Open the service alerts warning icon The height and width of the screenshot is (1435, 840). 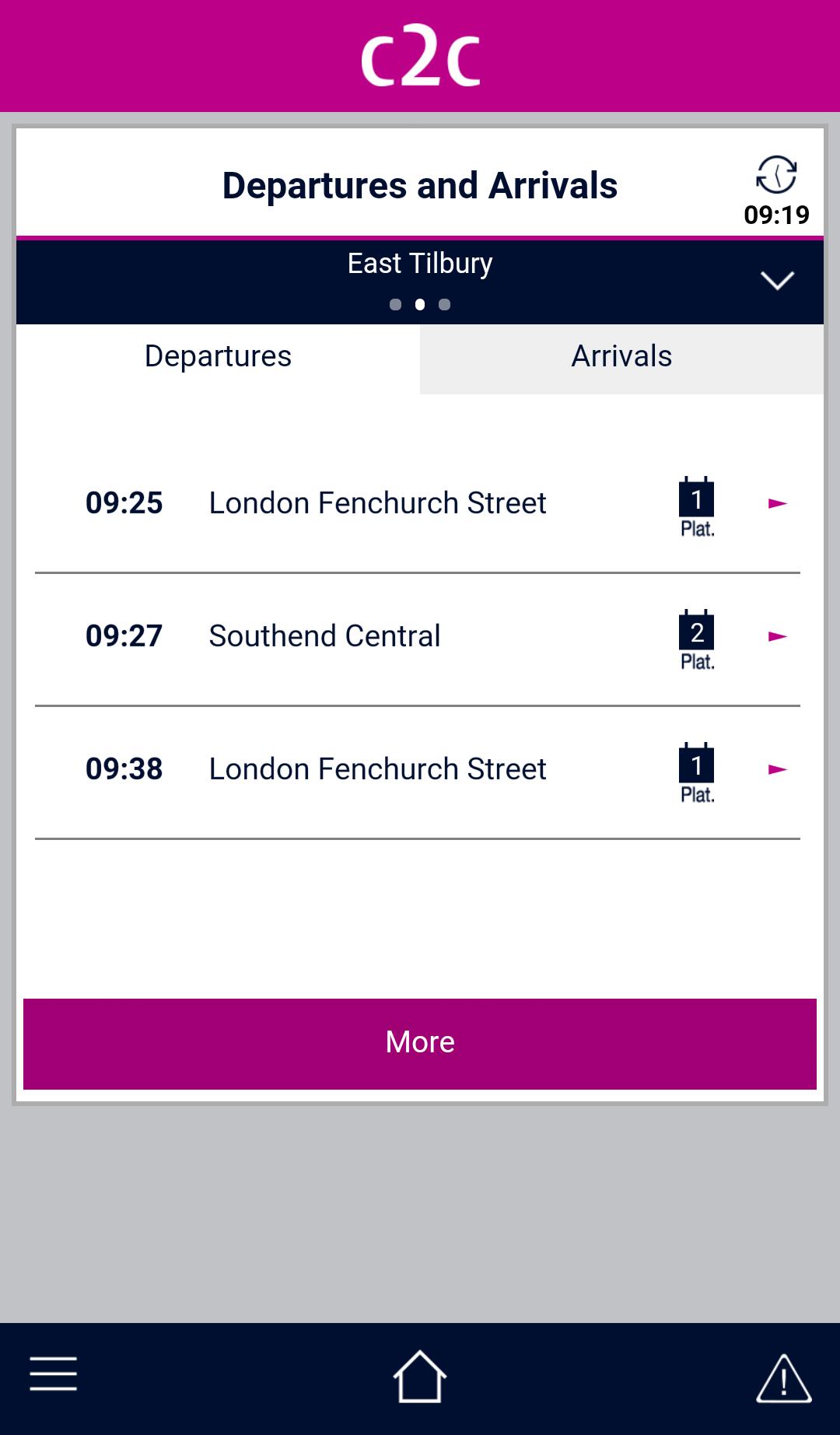(x=783, y=1378)
